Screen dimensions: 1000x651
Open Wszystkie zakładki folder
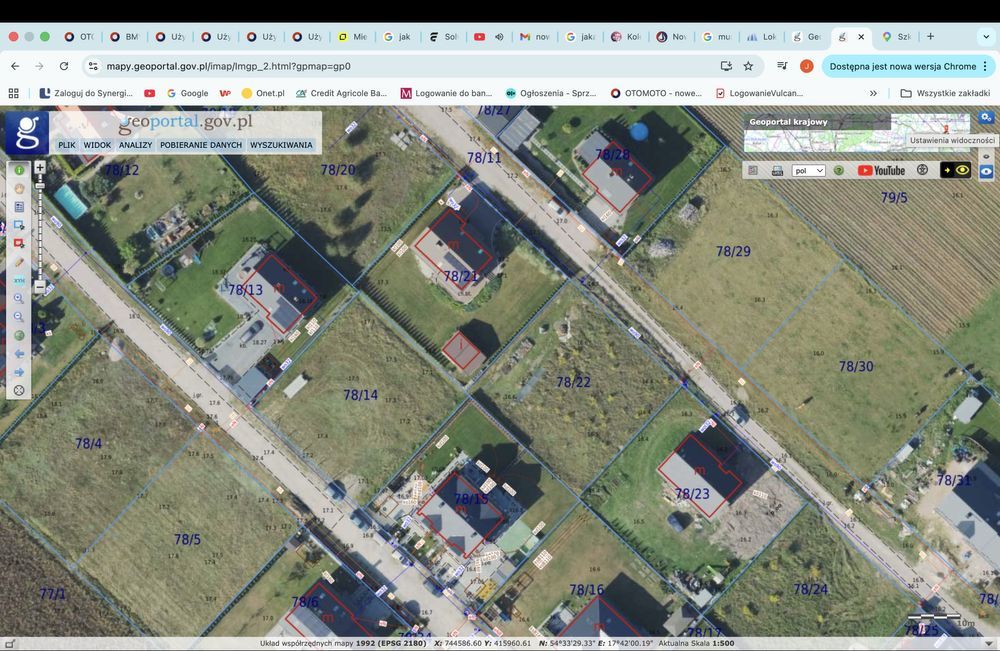coord(945,93)
